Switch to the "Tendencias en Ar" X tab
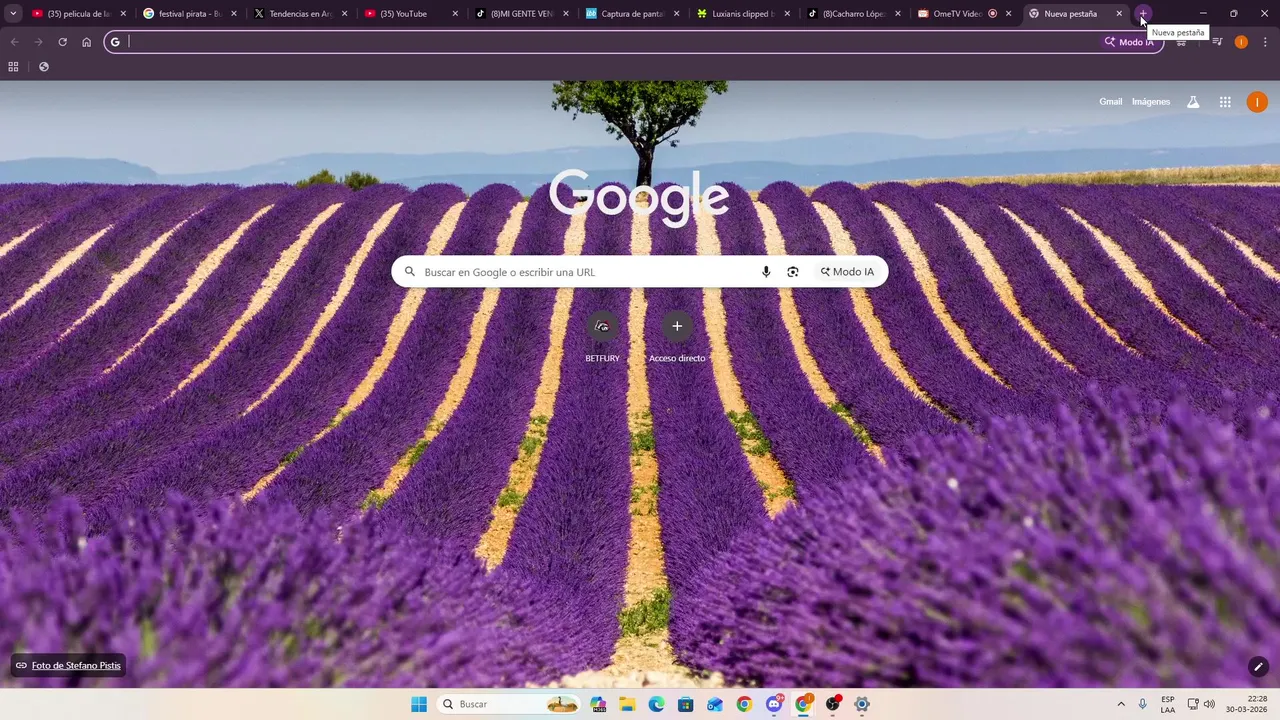The image size is (1280, 720). (299, 14)
